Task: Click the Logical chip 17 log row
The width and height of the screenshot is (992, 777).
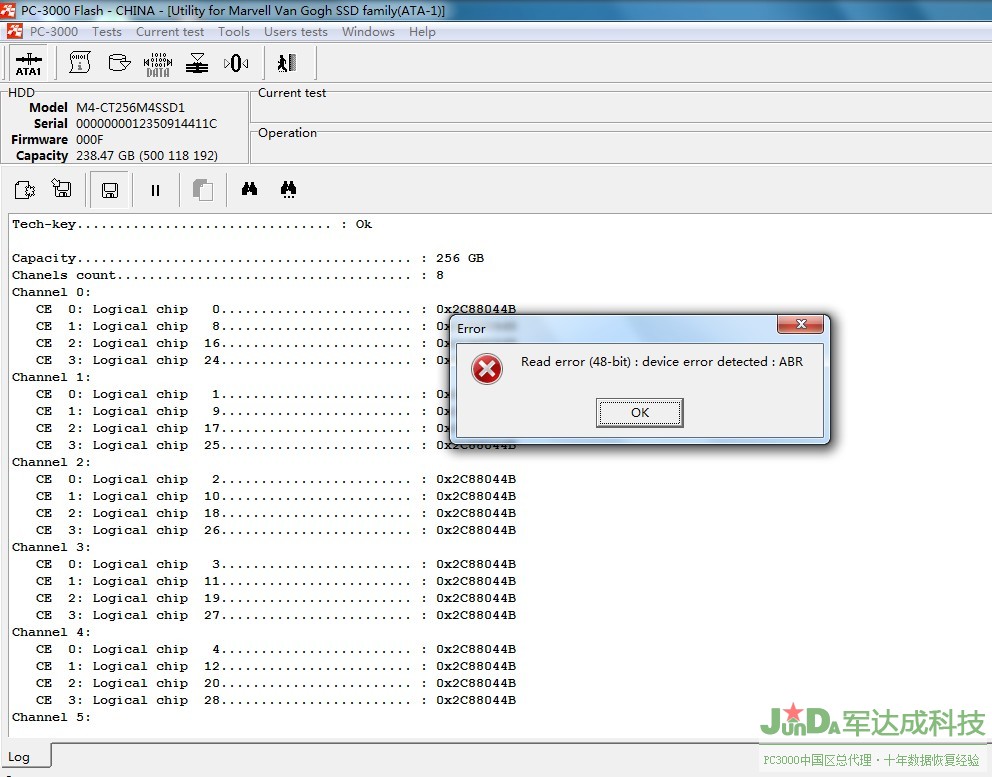Action: tap(243, 428)
